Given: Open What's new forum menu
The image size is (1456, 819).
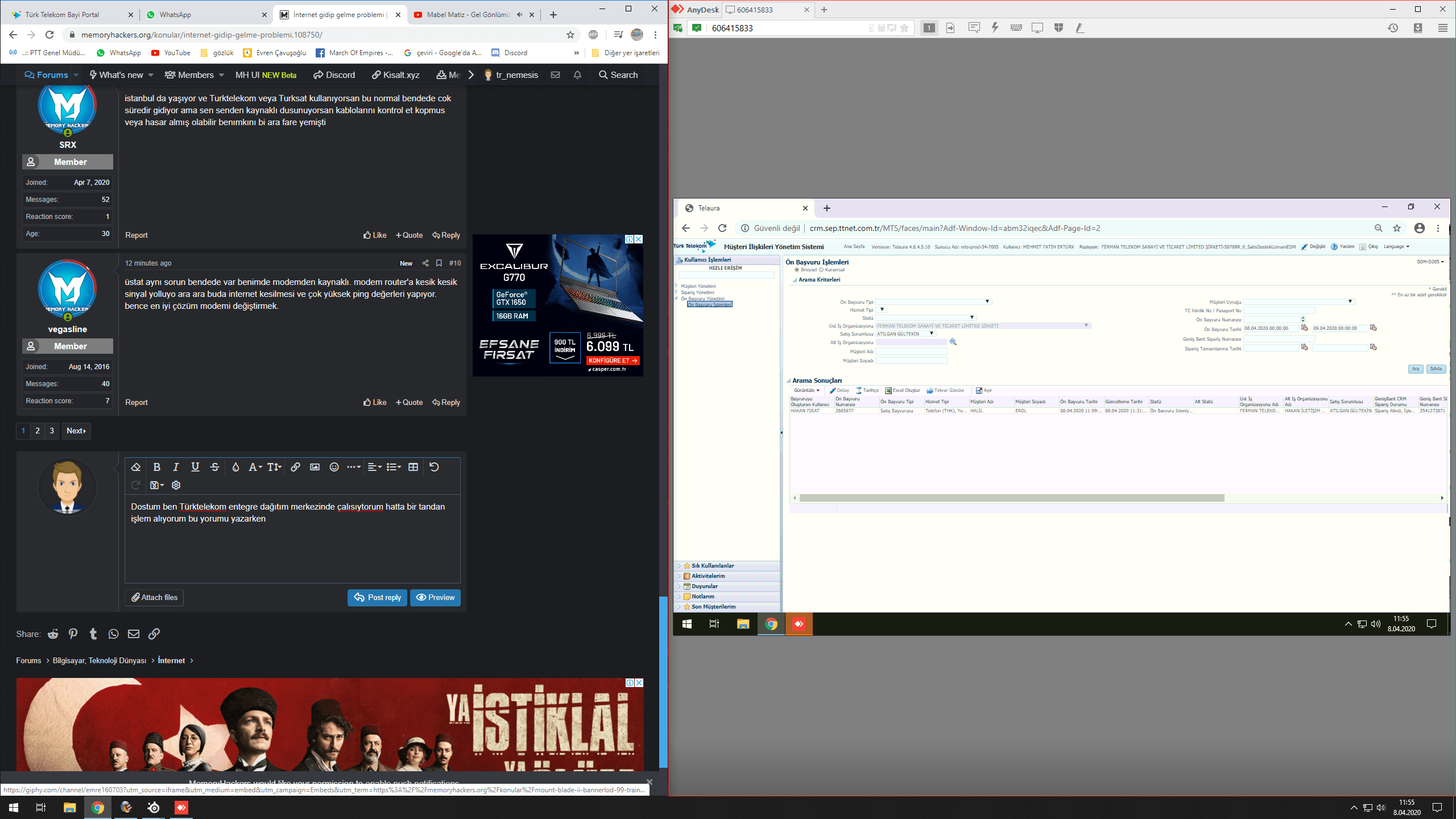Looking at the screenshot, I should click(121, 75).
